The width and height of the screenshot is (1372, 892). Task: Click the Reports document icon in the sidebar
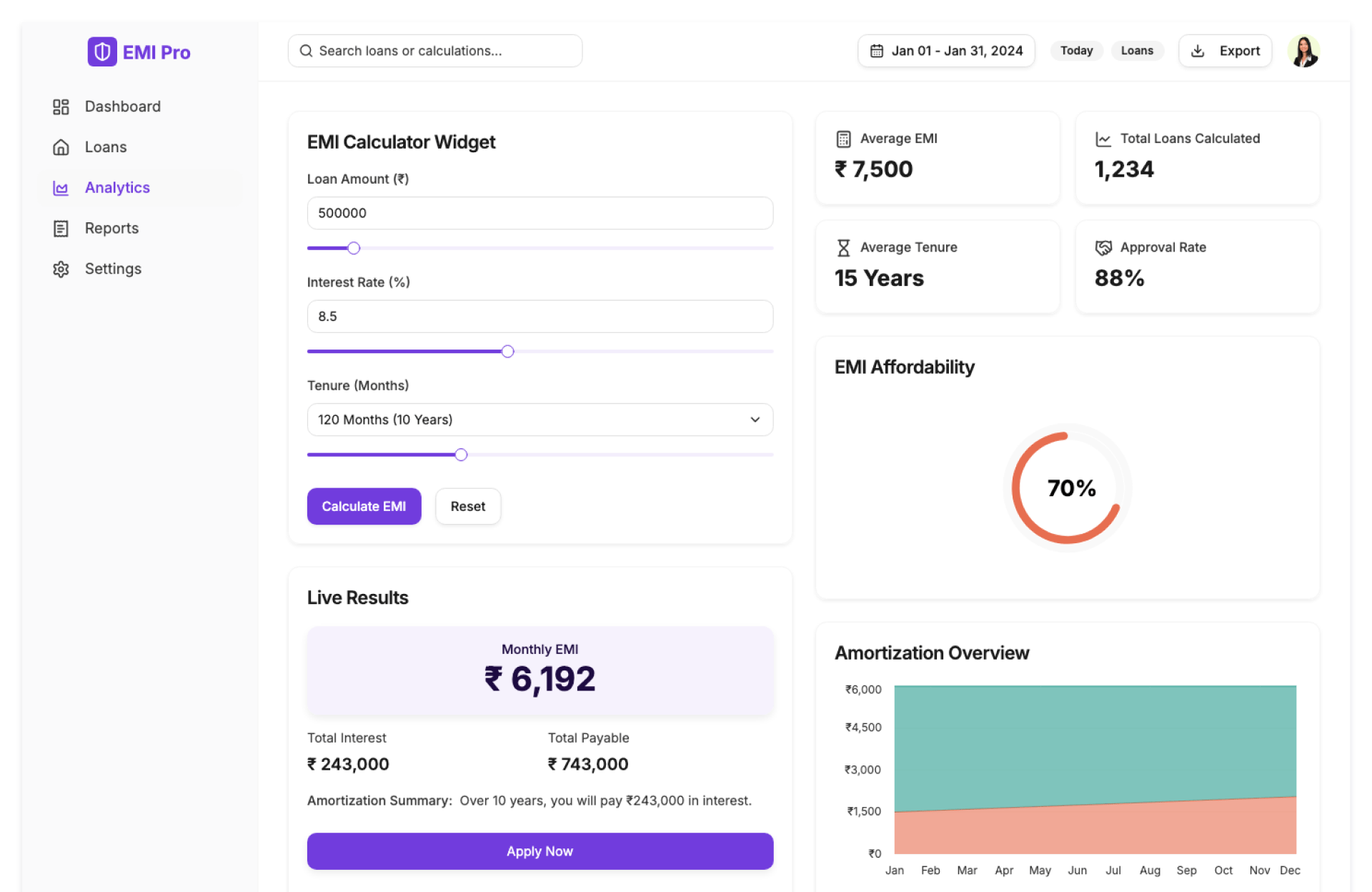pos(61,229)
